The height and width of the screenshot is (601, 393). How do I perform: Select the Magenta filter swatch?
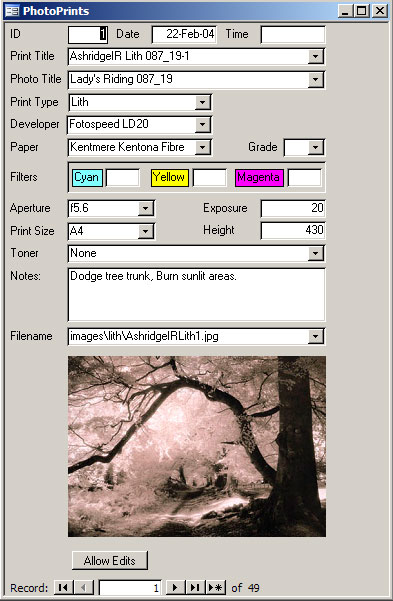259,177
